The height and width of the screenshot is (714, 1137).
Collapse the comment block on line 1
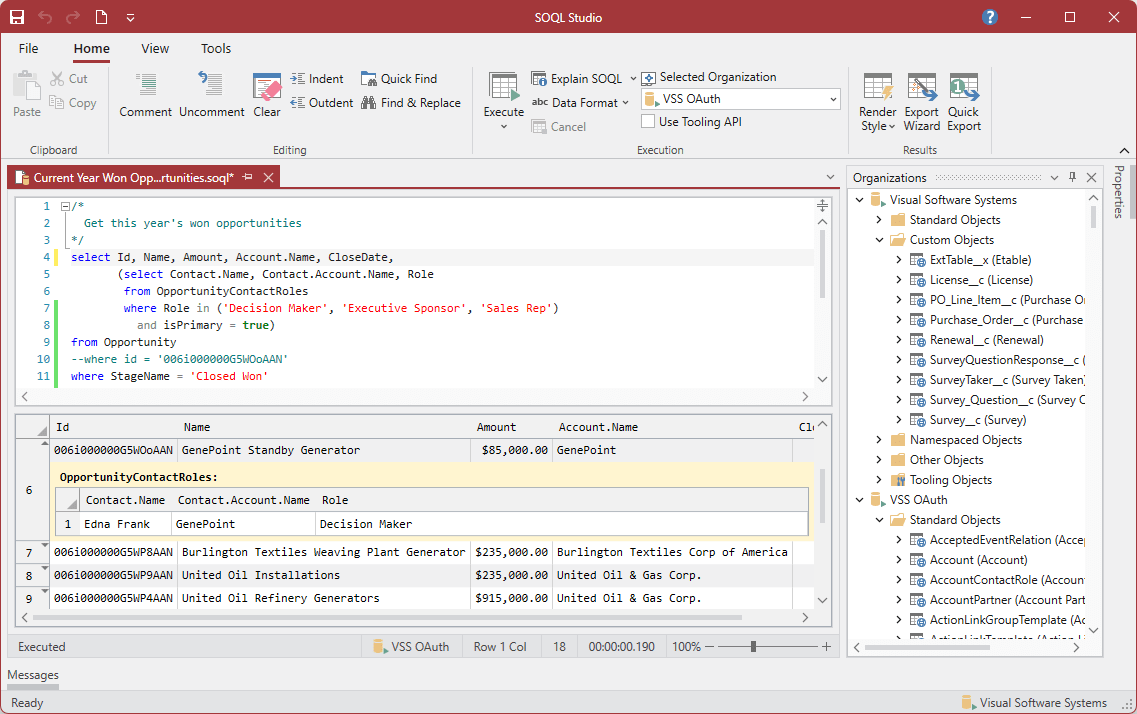[65, 207]
